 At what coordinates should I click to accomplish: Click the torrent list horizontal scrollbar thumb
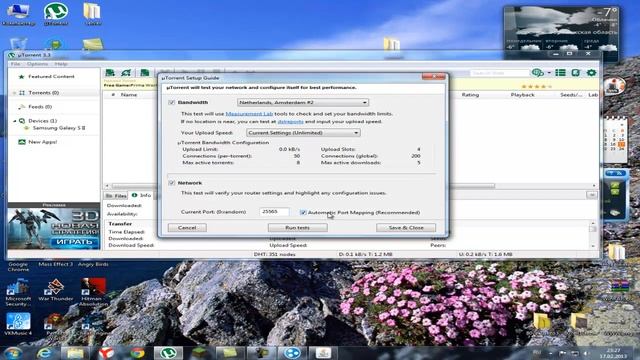(303, 186)
